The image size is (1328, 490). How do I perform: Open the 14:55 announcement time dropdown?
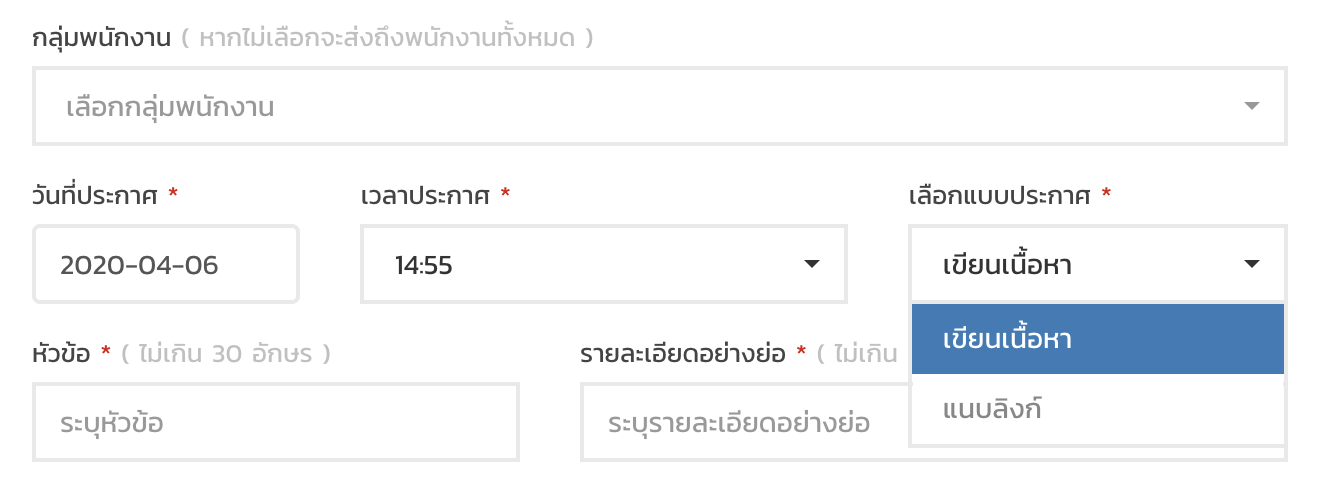coord(604,264)
